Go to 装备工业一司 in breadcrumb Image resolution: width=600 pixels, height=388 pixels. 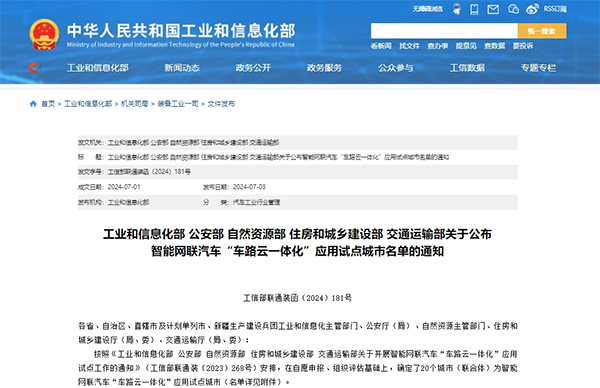pyautogui.click(x=178, y=104)
